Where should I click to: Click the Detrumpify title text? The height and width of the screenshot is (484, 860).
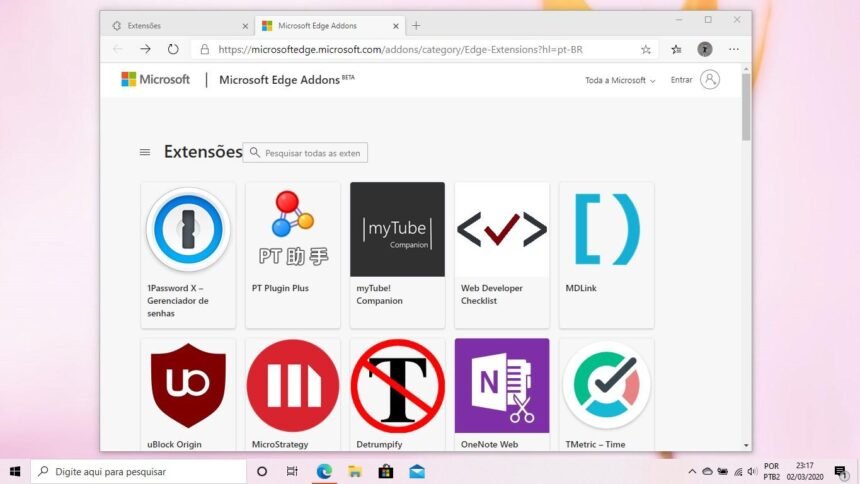(379, 444)
